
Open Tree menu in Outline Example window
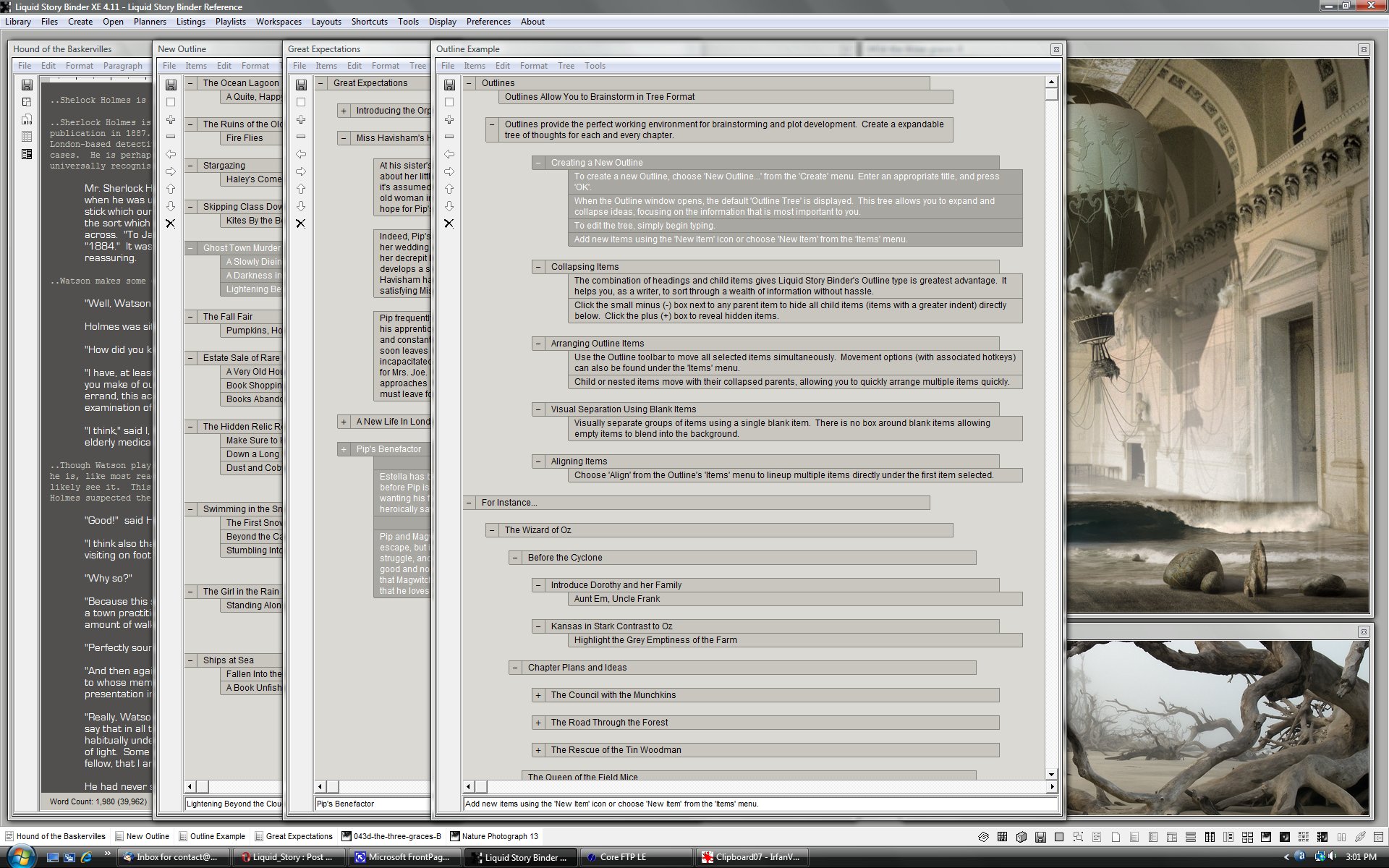pyautogui.click(x=566, y=66)
